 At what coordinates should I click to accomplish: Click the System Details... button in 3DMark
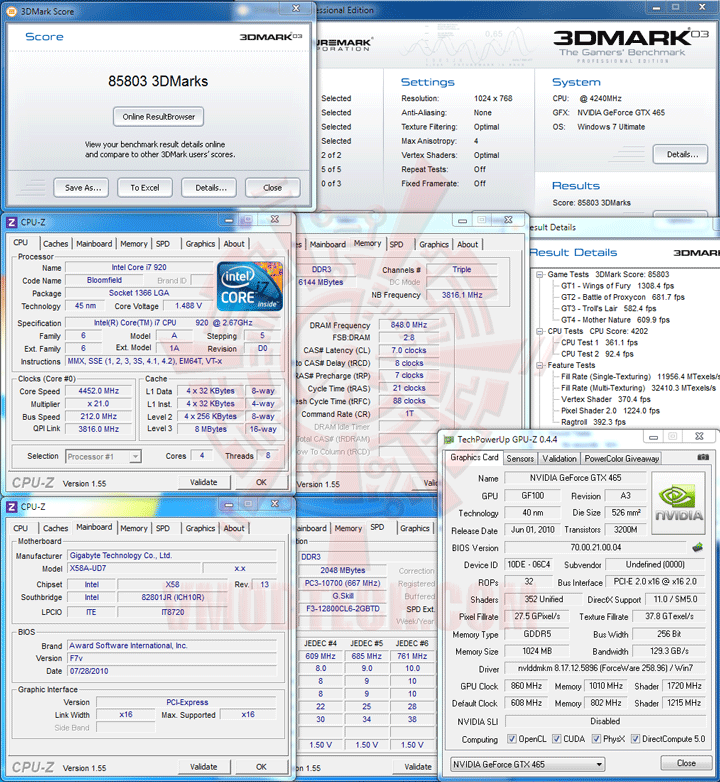click(x=681, y=155)
